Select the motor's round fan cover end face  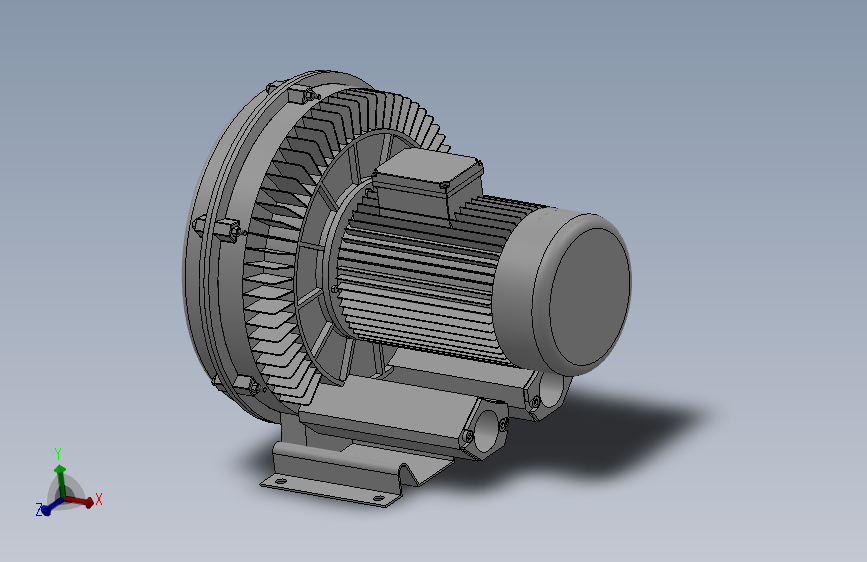coord(589,297)
